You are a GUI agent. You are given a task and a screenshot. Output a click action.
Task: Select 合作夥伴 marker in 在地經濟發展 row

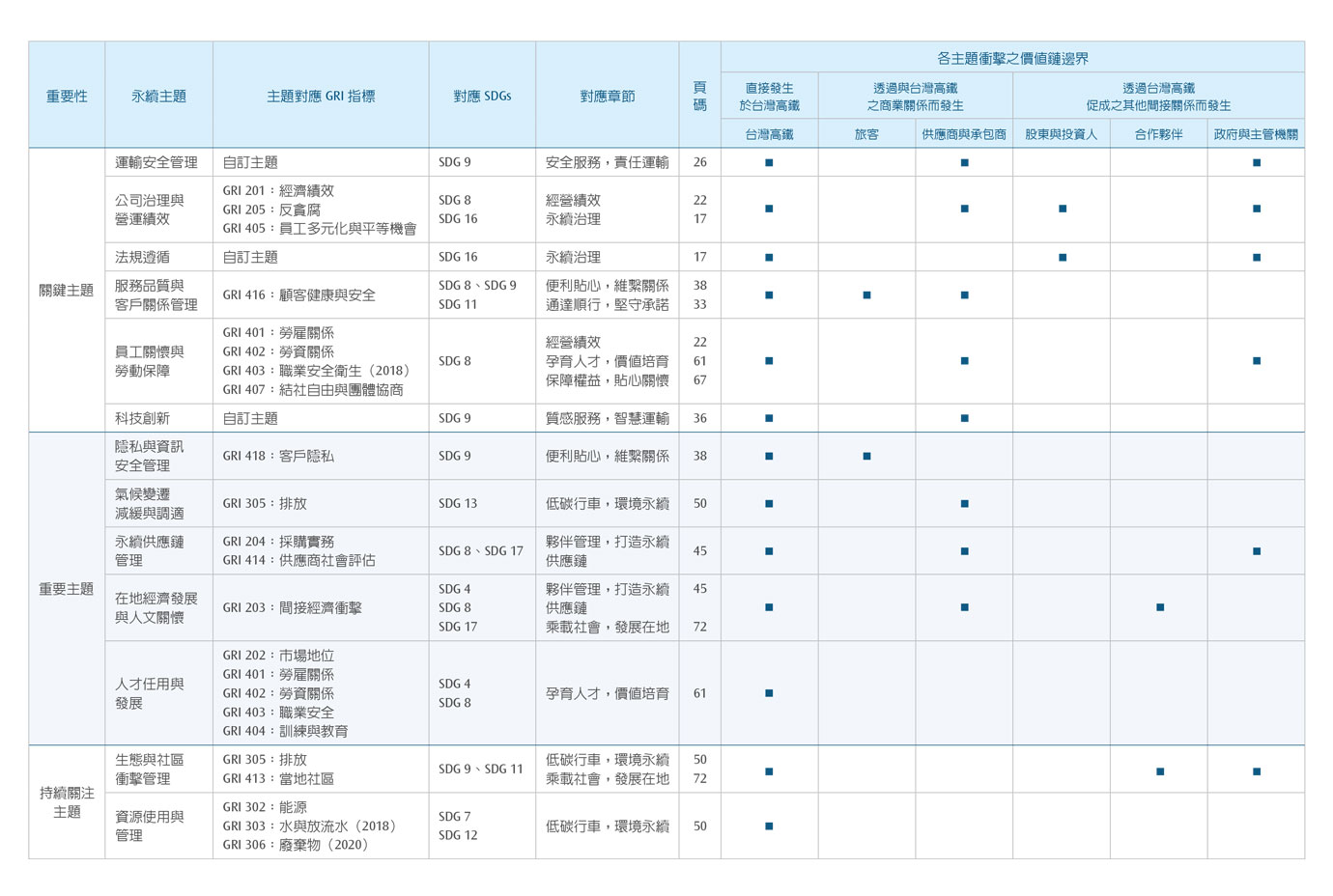(x=1160, y=607)
